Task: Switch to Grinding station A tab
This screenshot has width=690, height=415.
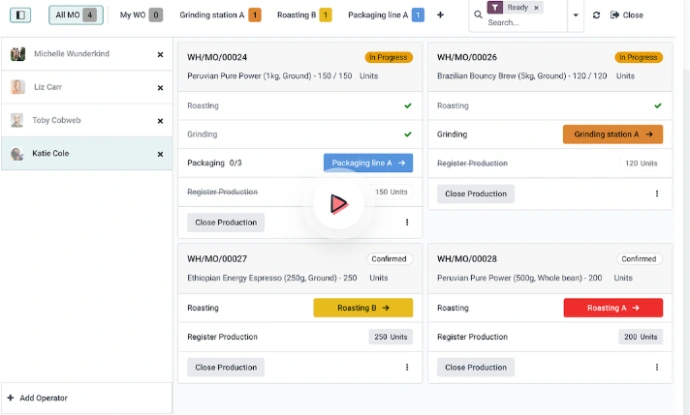Action: (219, 15)
